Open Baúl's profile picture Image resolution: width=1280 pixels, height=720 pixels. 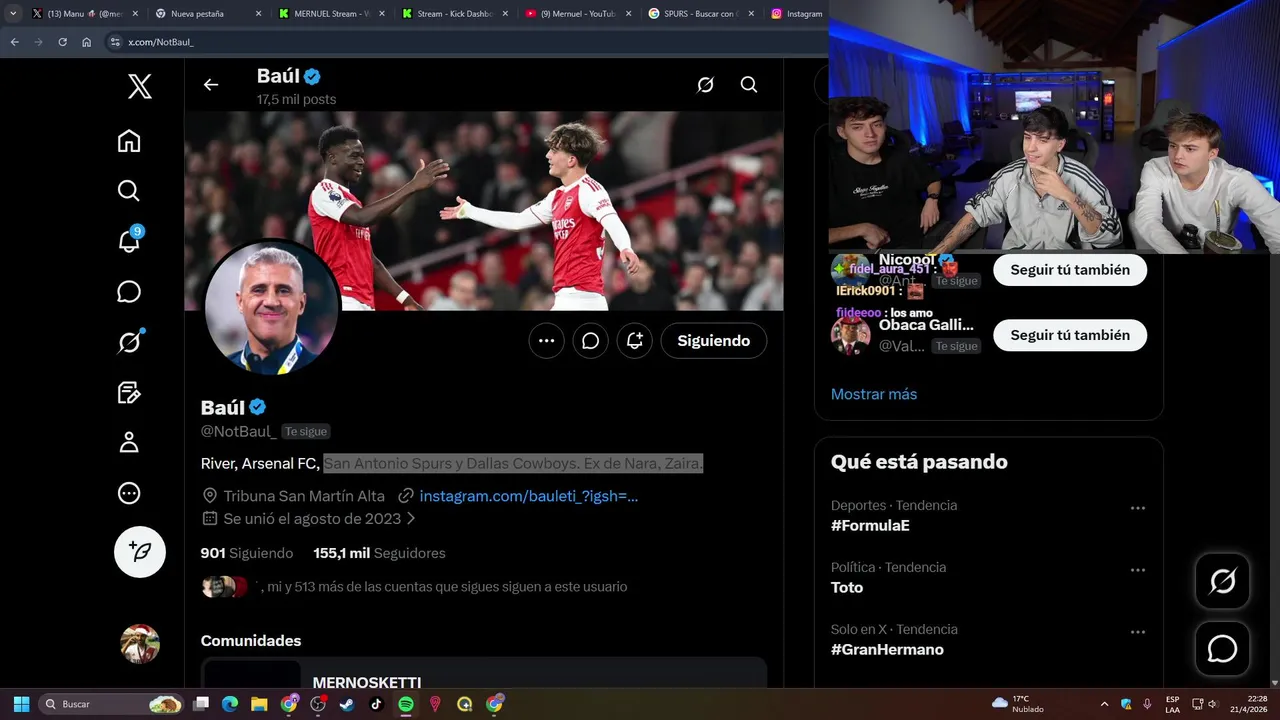click(271, 308)
